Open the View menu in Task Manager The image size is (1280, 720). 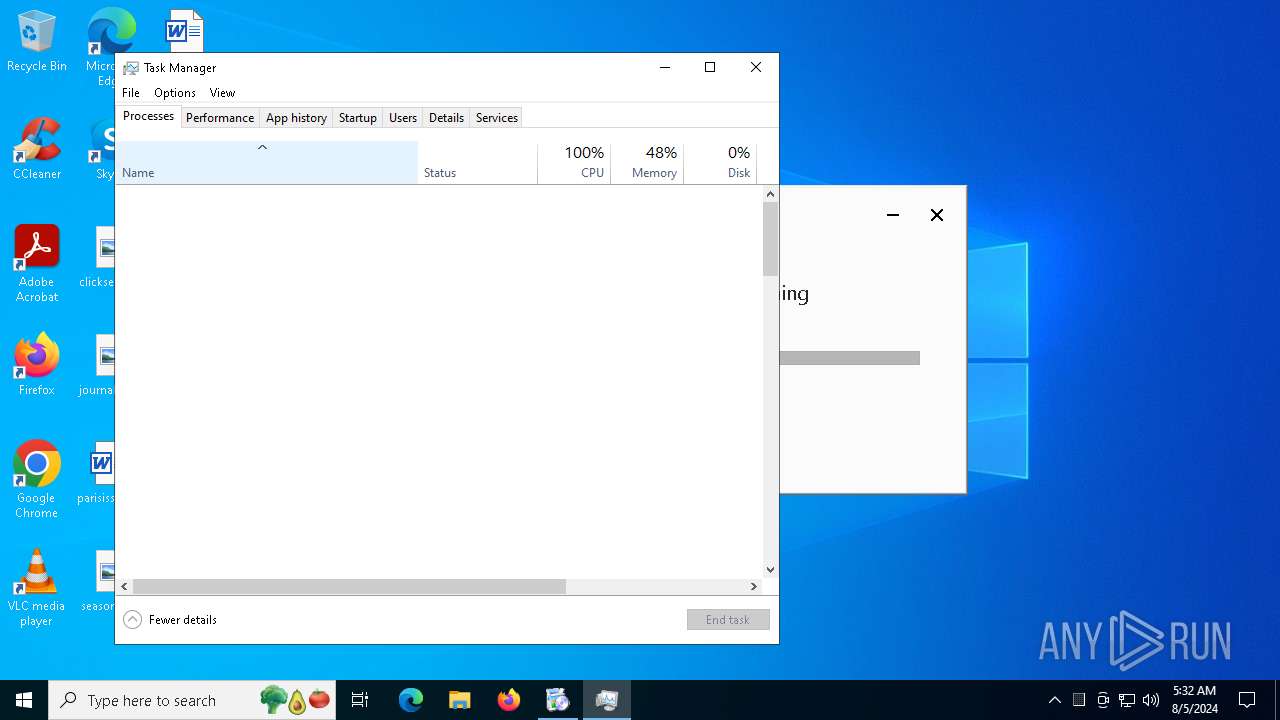[222, 93]
